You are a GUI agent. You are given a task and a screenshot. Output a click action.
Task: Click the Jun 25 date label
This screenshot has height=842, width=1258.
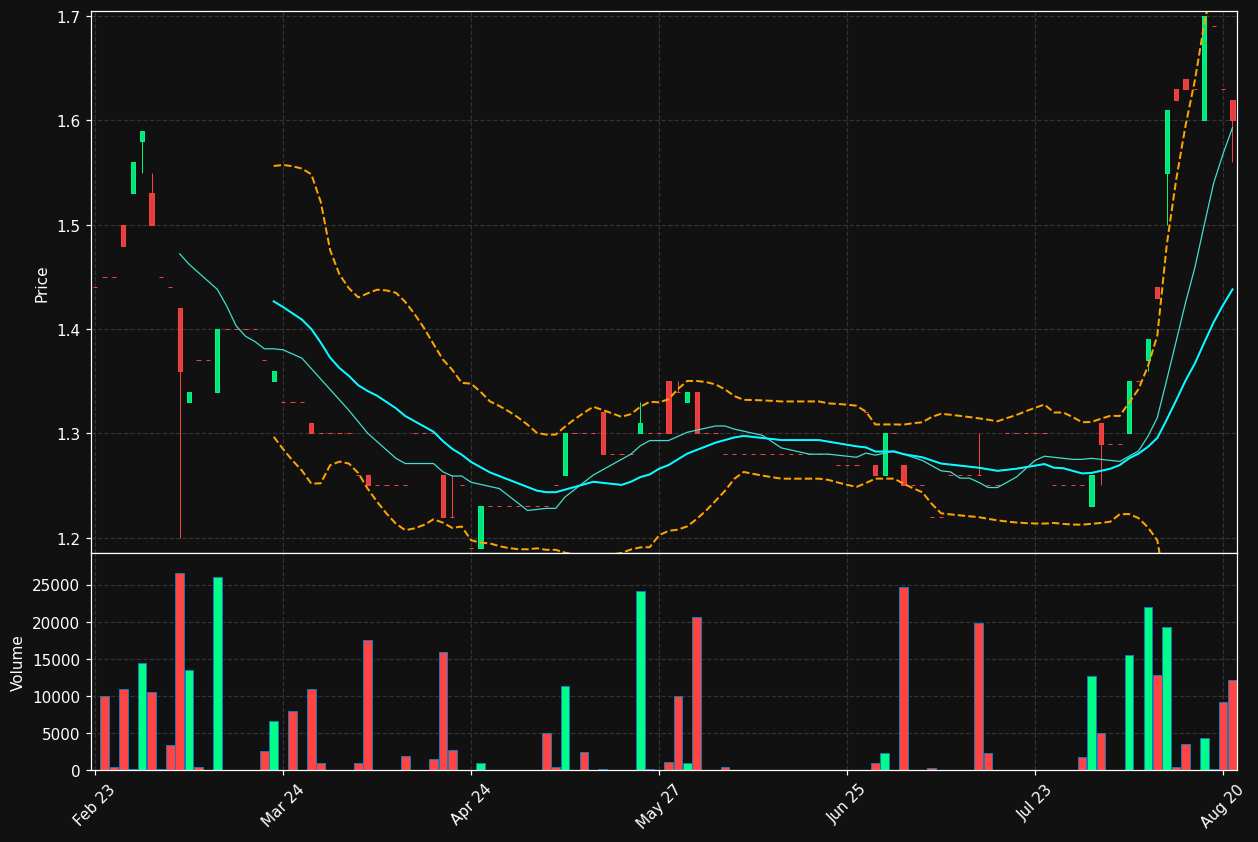pyautogui.click(x=846, y=805)
